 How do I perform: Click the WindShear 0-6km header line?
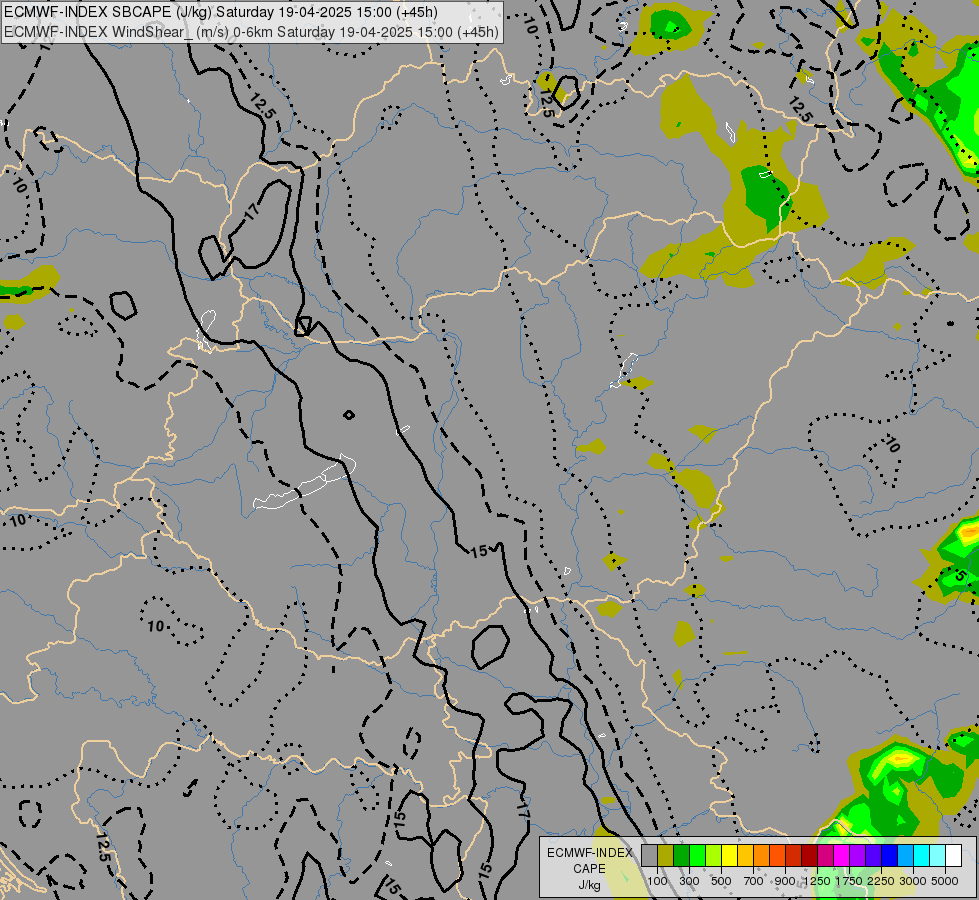coord(251,31)
